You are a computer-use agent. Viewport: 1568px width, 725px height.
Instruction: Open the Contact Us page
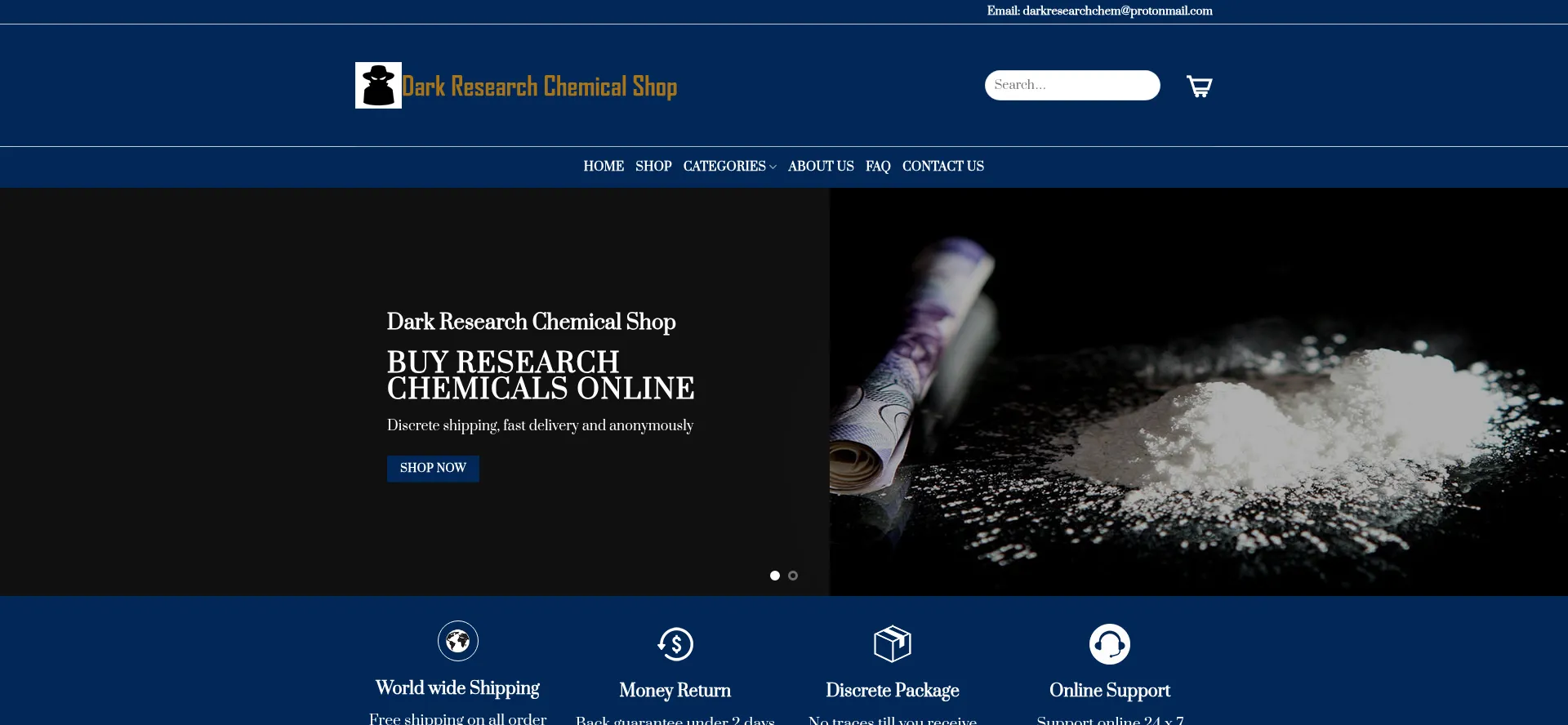click(x=942, y=167)
